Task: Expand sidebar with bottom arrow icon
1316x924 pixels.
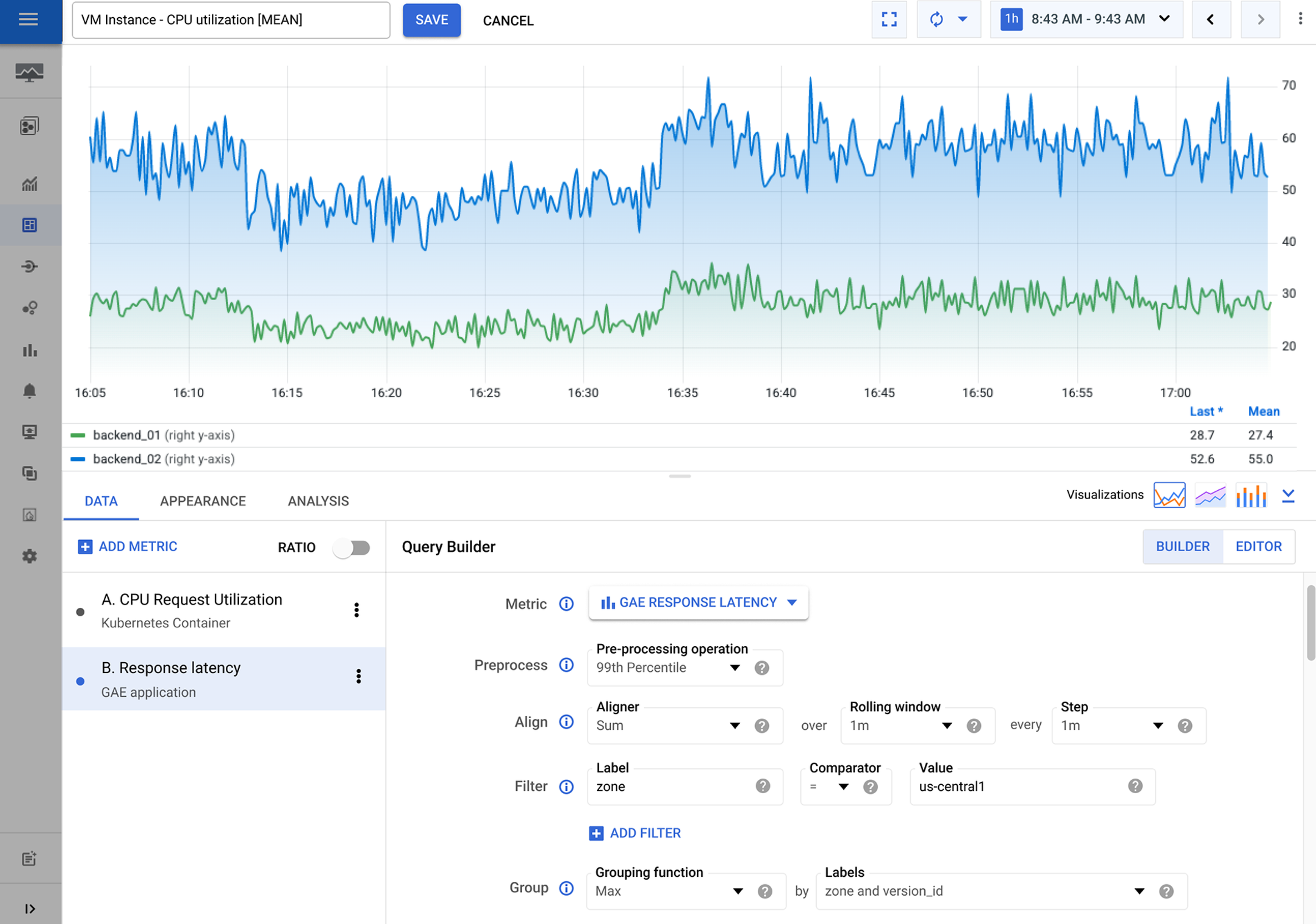Action: click(30, 908)
